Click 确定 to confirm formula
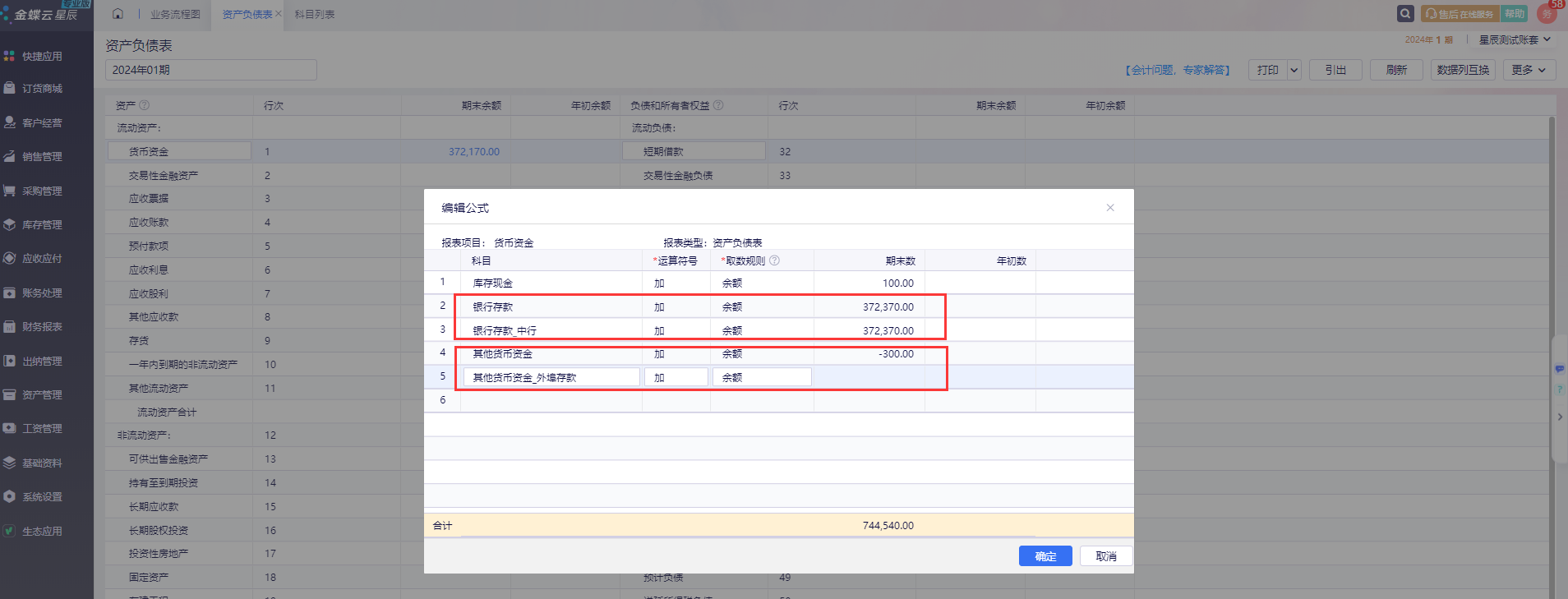The width and height of the screenshot is (1568, 599). (x=1045, y=556)
